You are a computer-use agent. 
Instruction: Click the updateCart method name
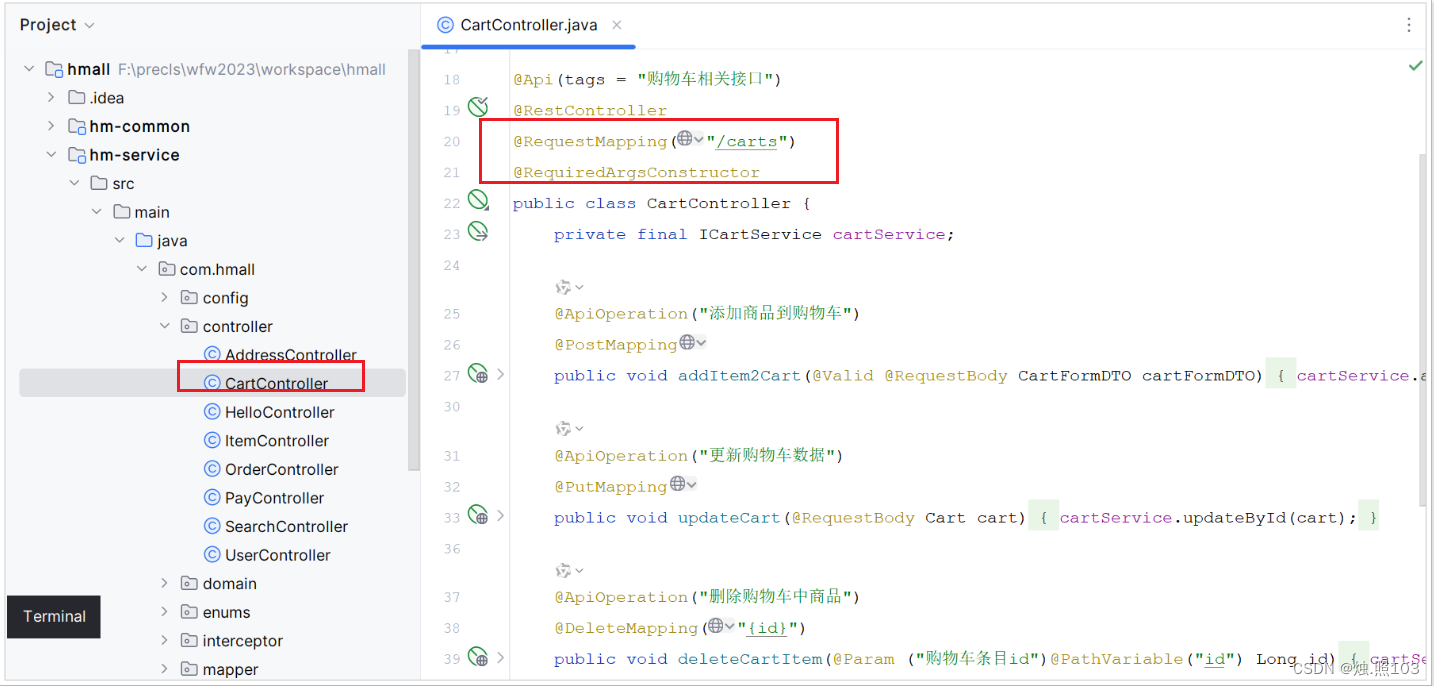[729, 518]
